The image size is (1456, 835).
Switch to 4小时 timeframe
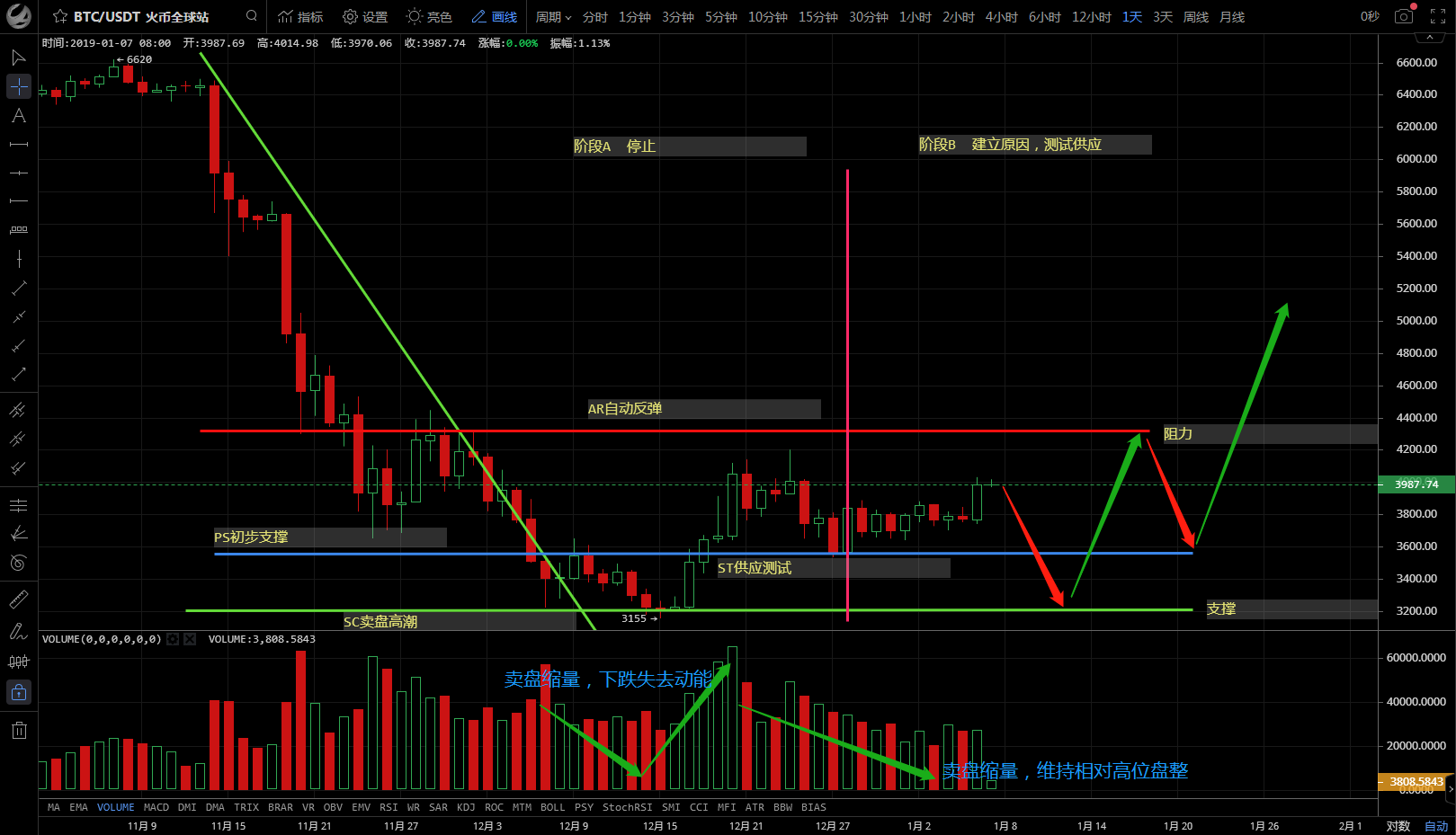click(x=1002, y=17)
